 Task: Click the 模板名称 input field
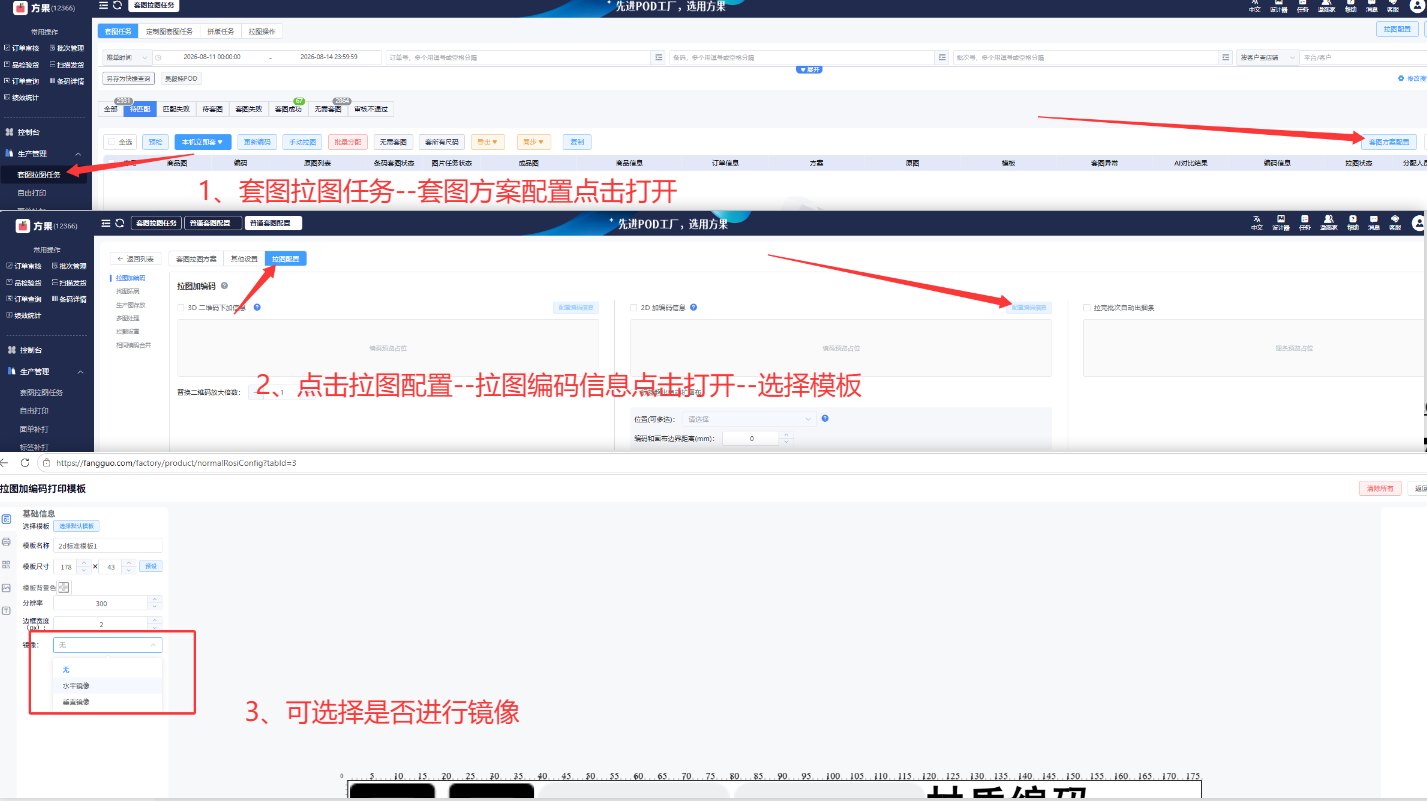(x=108, y=546)
